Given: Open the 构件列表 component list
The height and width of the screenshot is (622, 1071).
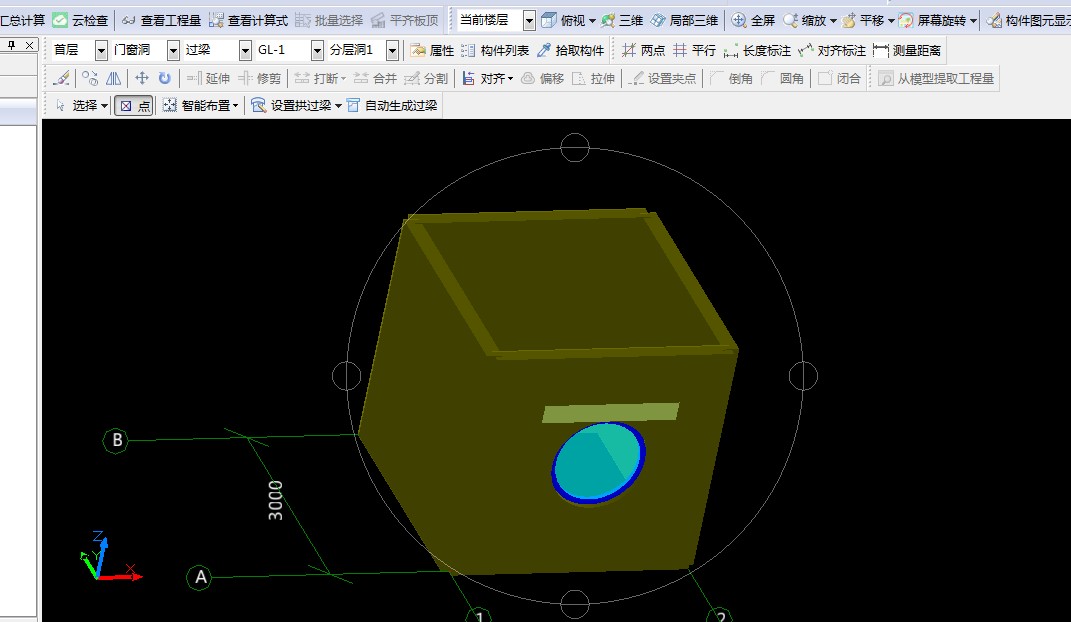Looking at the screenshot, I should [x=495, y=51].
